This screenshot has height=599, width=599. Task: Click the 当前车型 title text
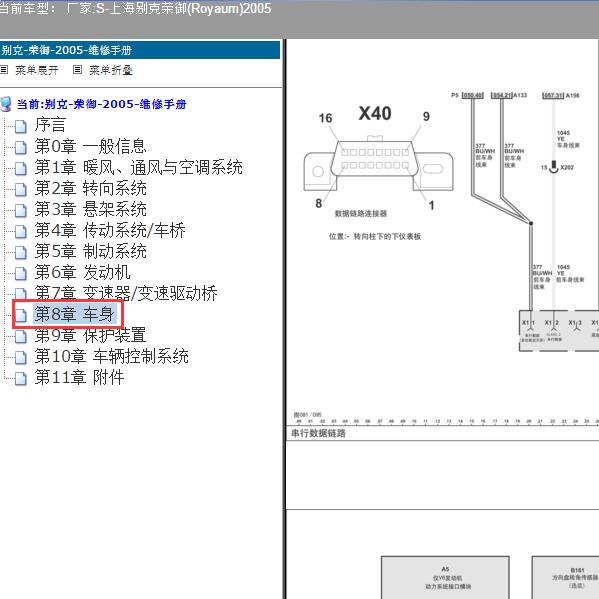(135, 8)
